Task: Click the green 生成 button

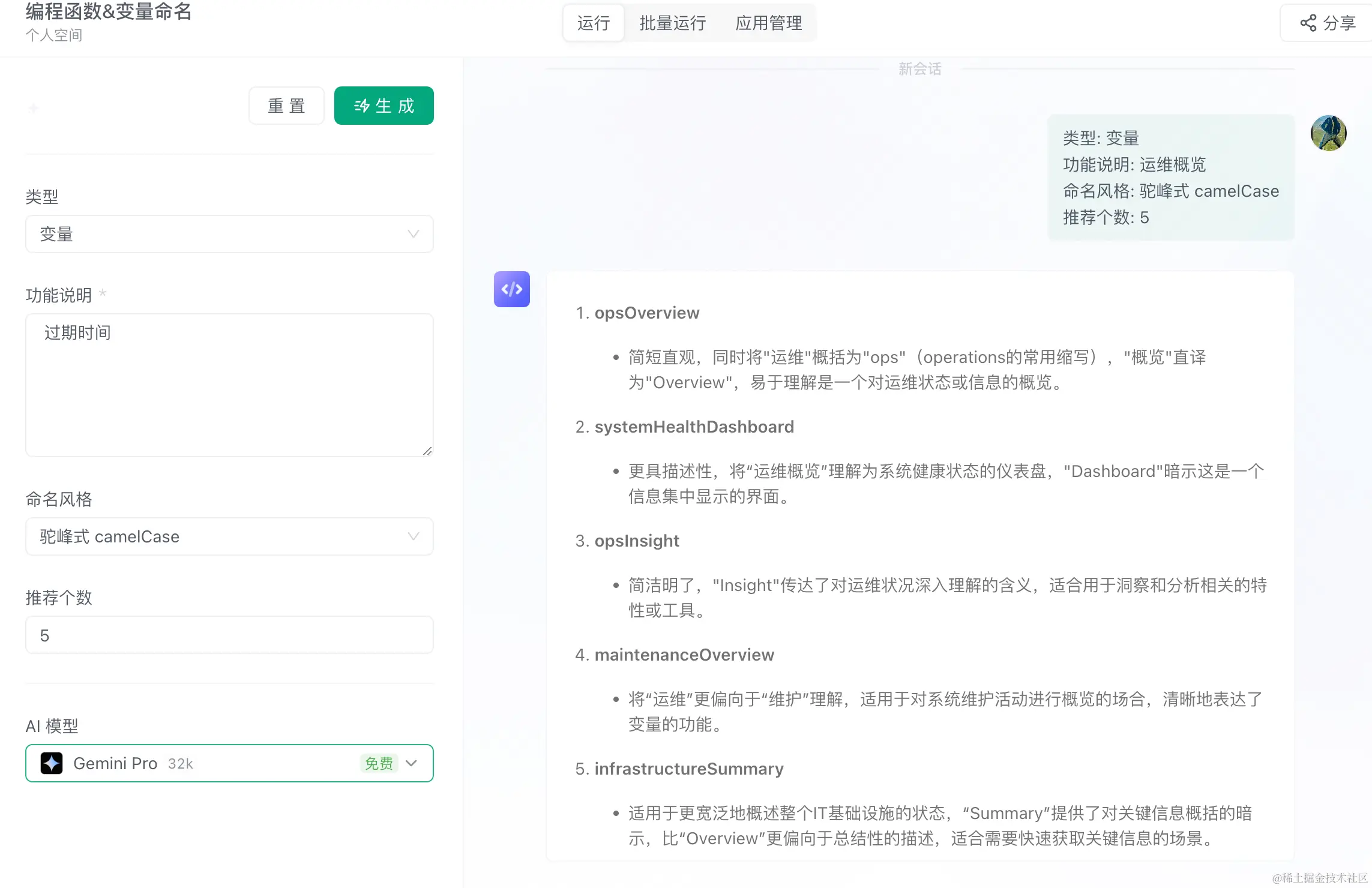Action: 384,106
